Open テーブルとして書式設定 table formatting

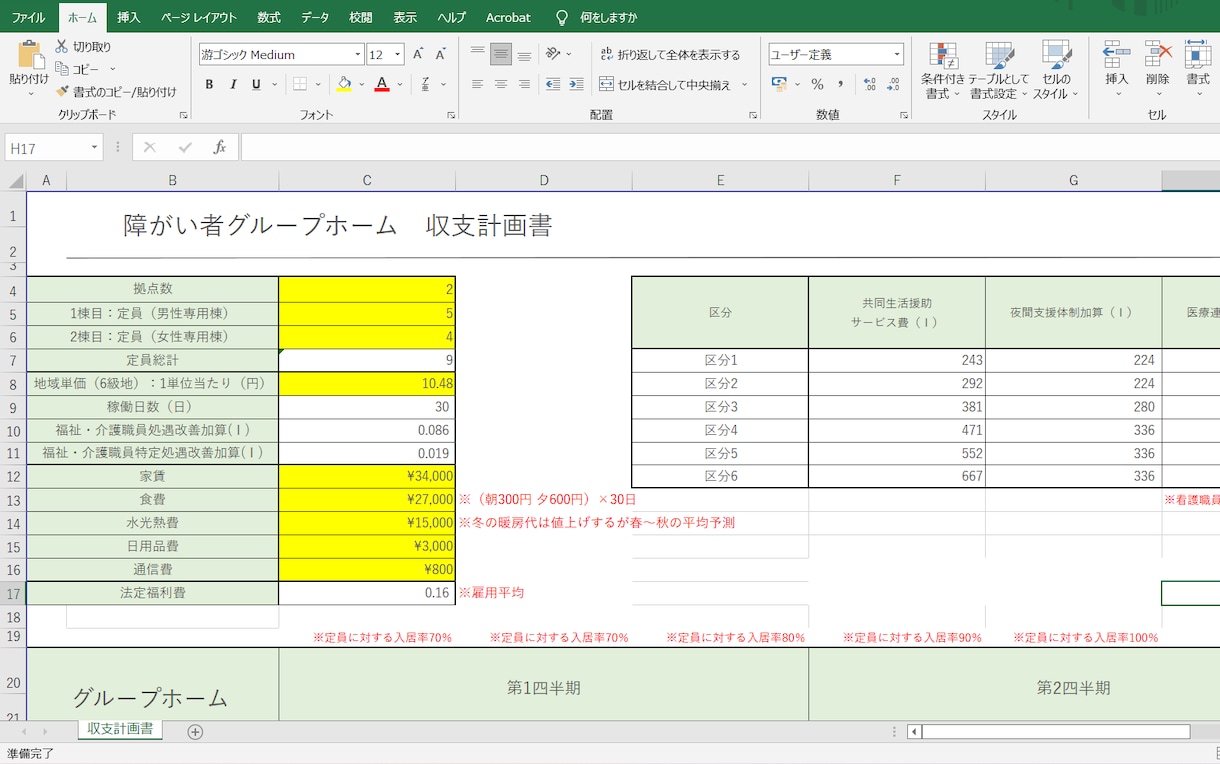(x=998, y=70)
